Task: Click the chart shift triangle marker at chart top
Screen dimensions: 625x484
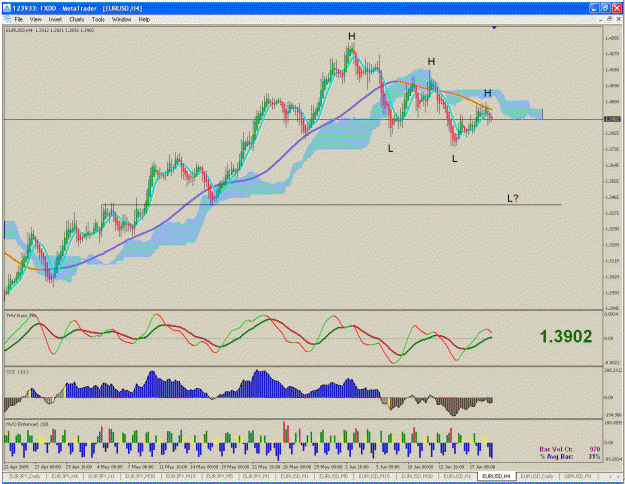Action: pyautogui.click(x=494, y=28)
